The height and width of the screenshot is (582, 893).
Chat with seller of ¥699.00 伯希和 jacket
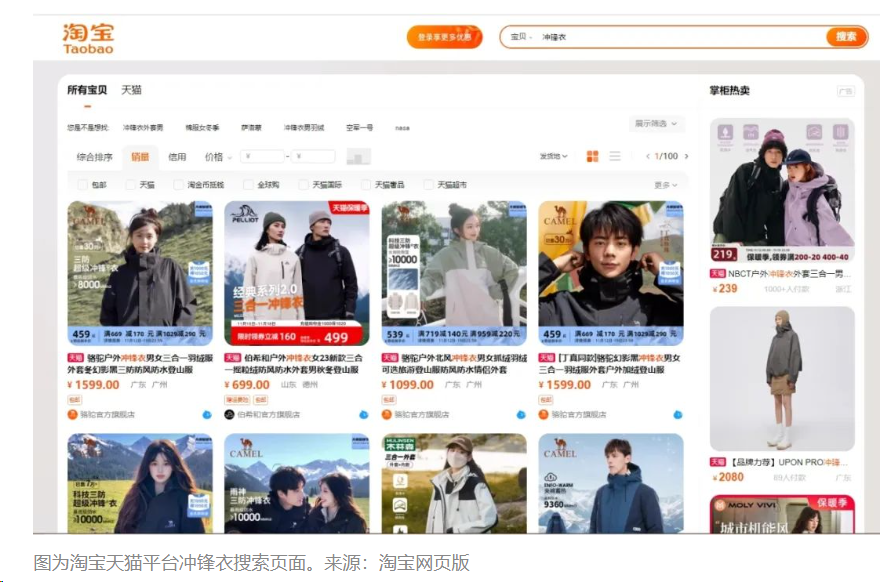pos(363,415)
